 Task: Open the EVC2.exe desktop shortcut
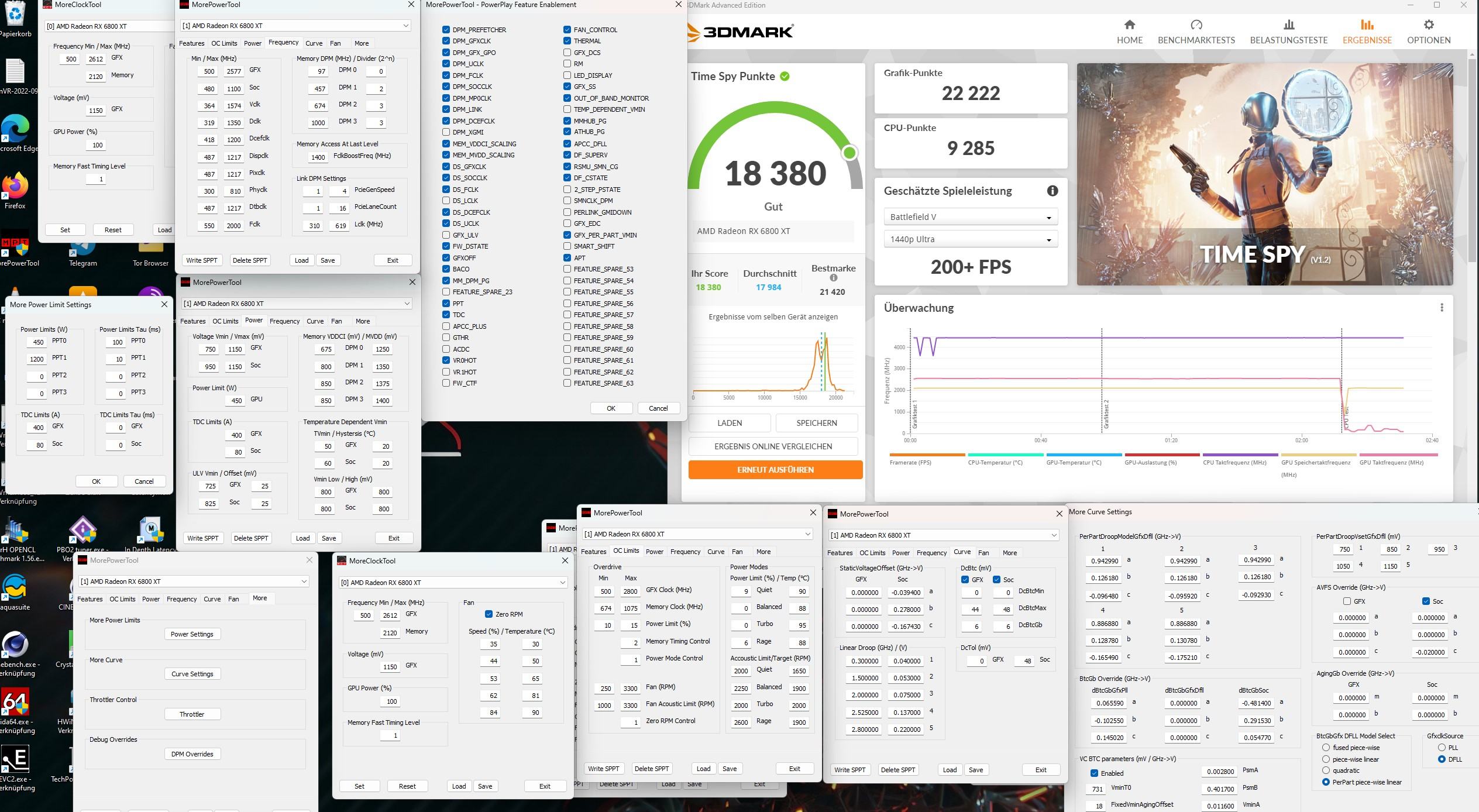(x=15, y=759)
